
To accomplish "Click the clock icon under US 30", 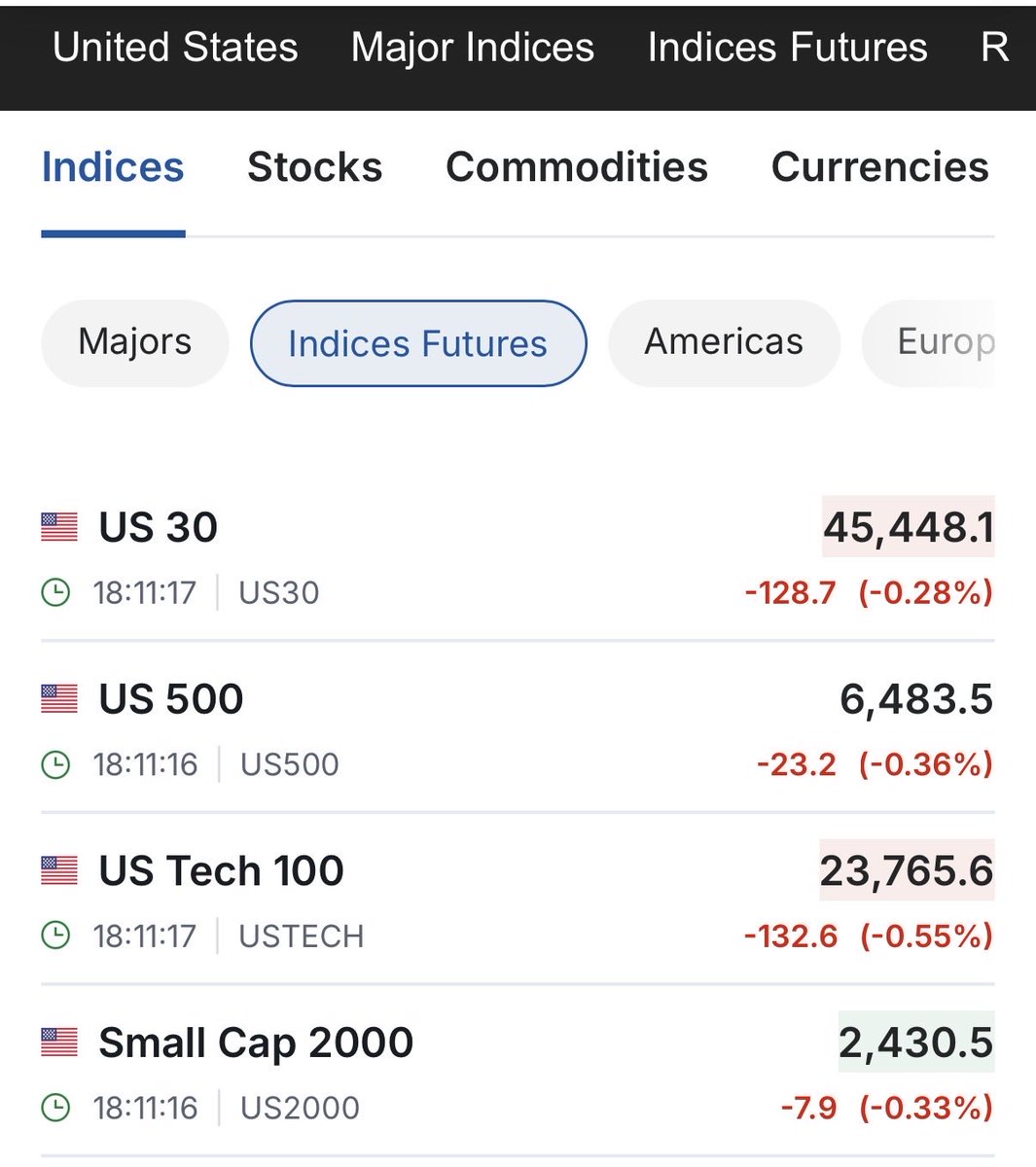I will pos(56,592).
